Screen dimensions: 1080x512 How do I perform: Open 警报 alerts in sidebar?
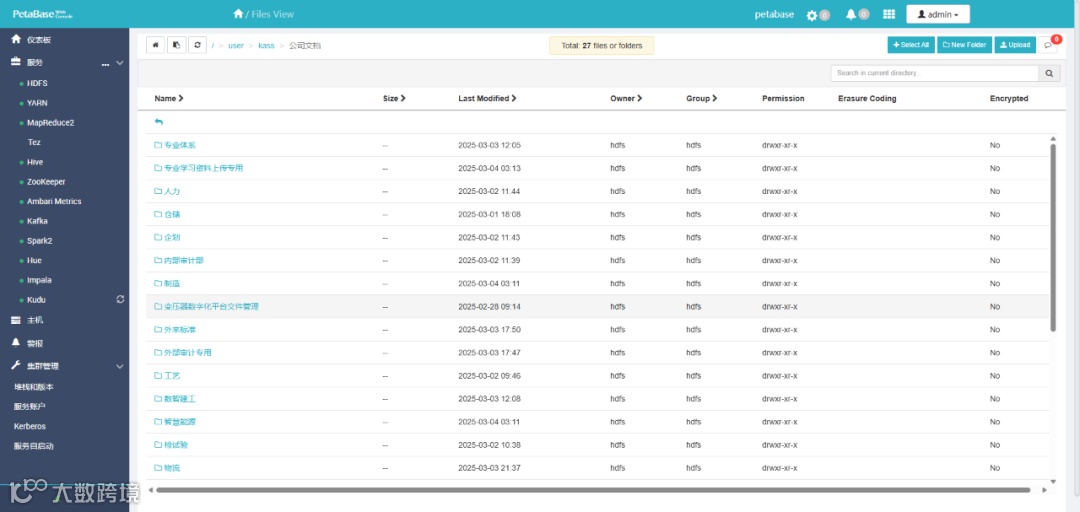(35, 343)
